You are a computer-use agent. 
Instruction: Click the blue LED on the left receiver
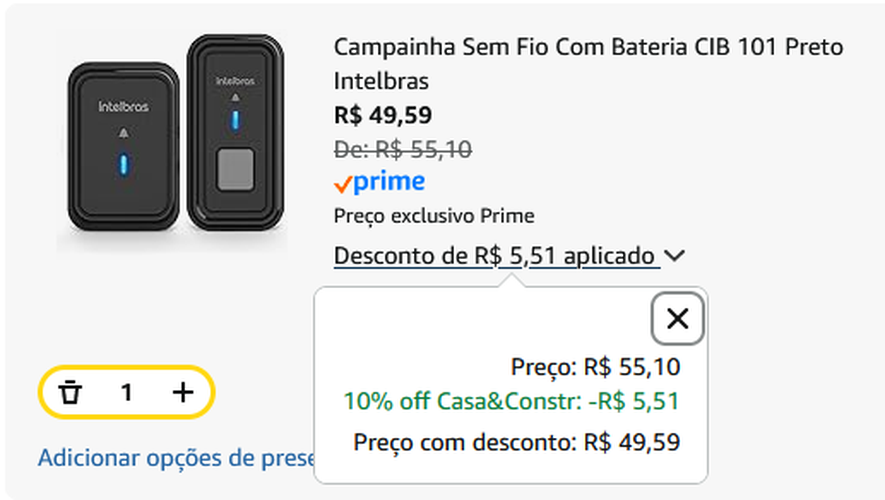(122, 165)
